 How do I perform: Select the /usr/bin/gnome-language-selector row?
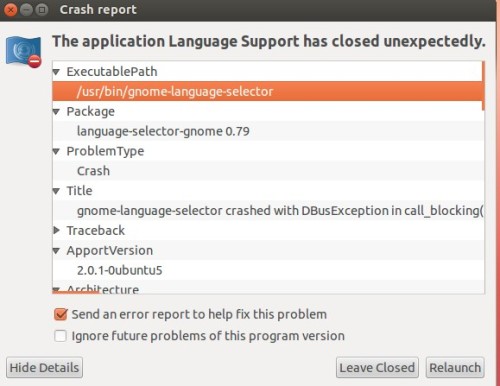[267, 91]
